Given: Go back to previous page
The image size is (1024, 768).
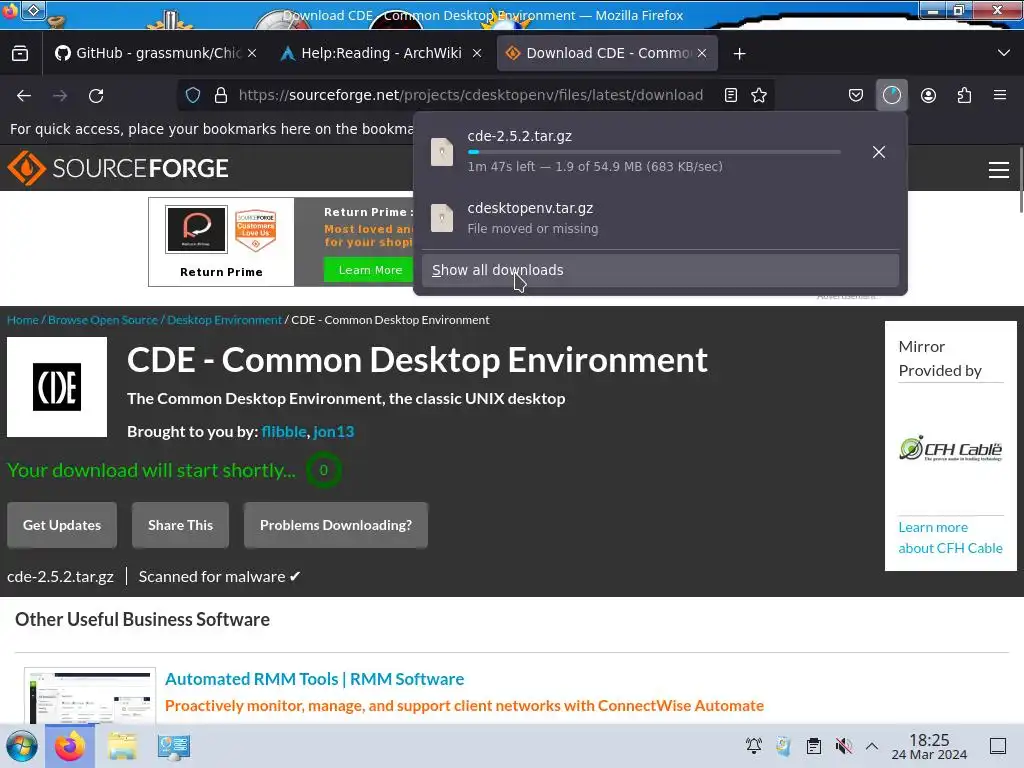Looking at the screenshot, I should click(24, 95).
